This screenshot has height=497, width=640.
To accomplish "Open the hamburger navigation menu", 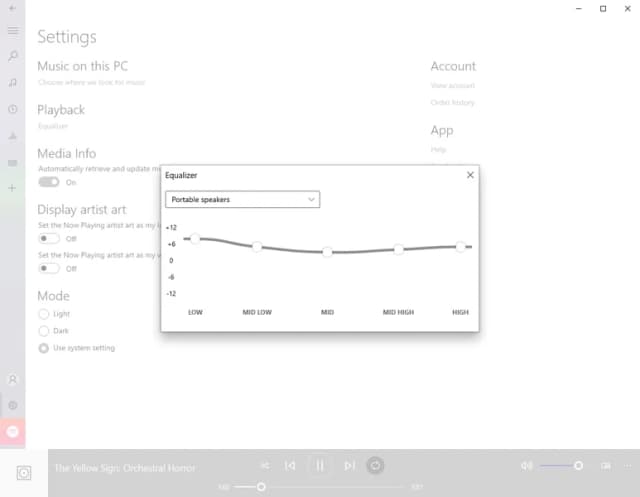I will [13, 31].
